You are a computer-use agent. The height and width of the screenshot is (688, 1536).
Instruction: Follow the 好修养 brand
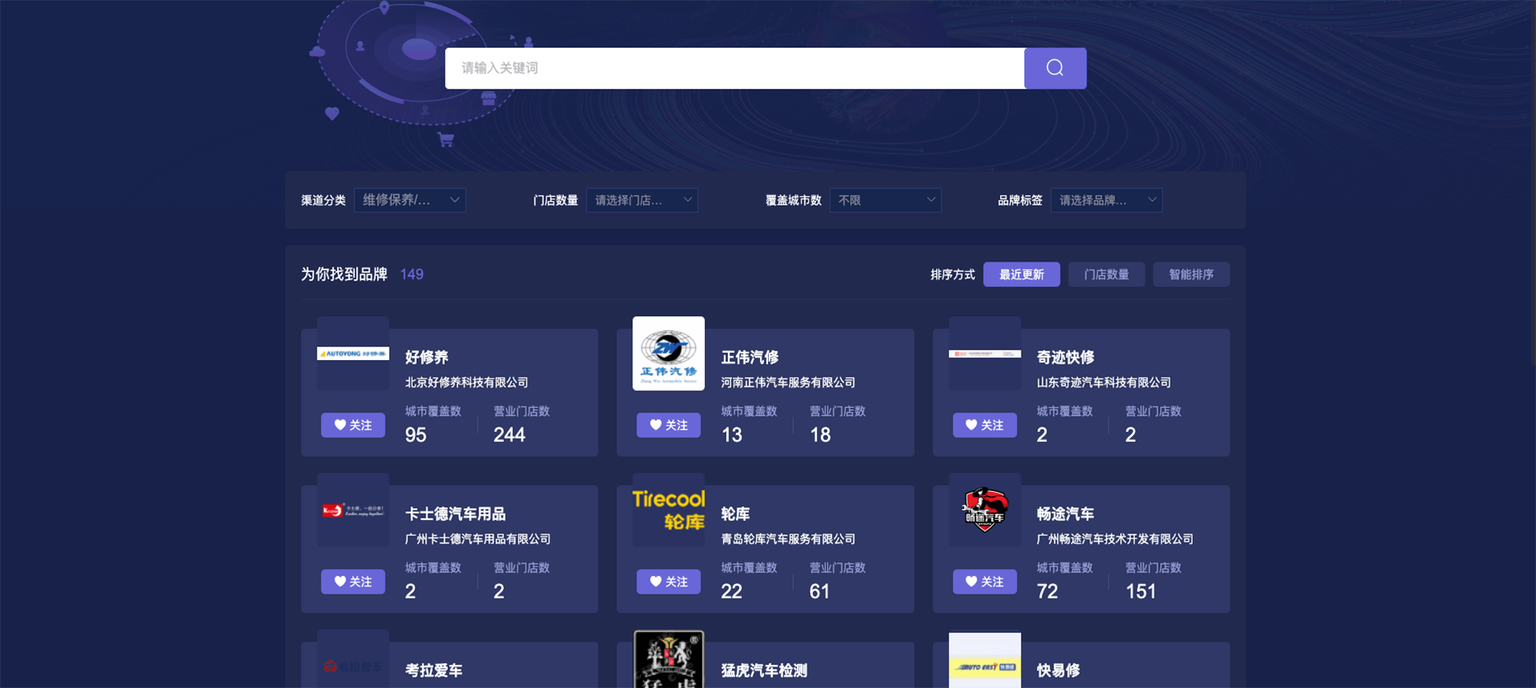coord(353,425)
